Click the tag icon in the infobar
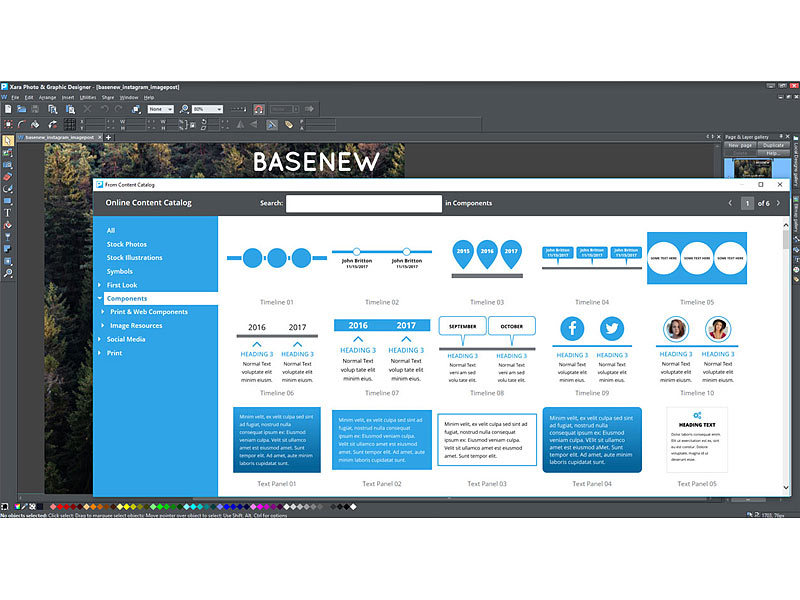 (288, 124)
